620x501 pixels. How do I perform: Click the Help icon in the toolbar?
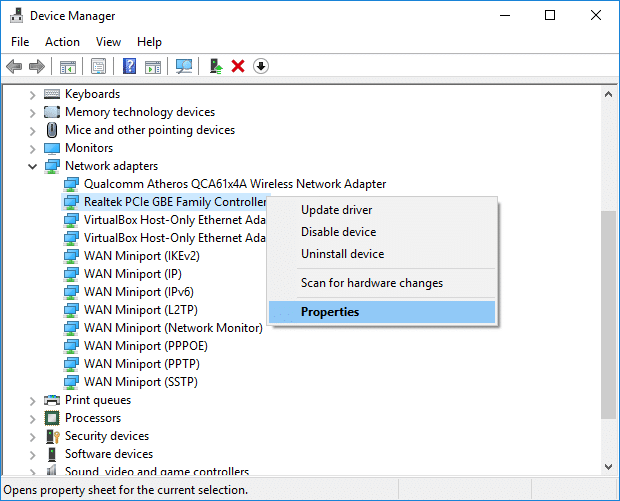(129, 66)
